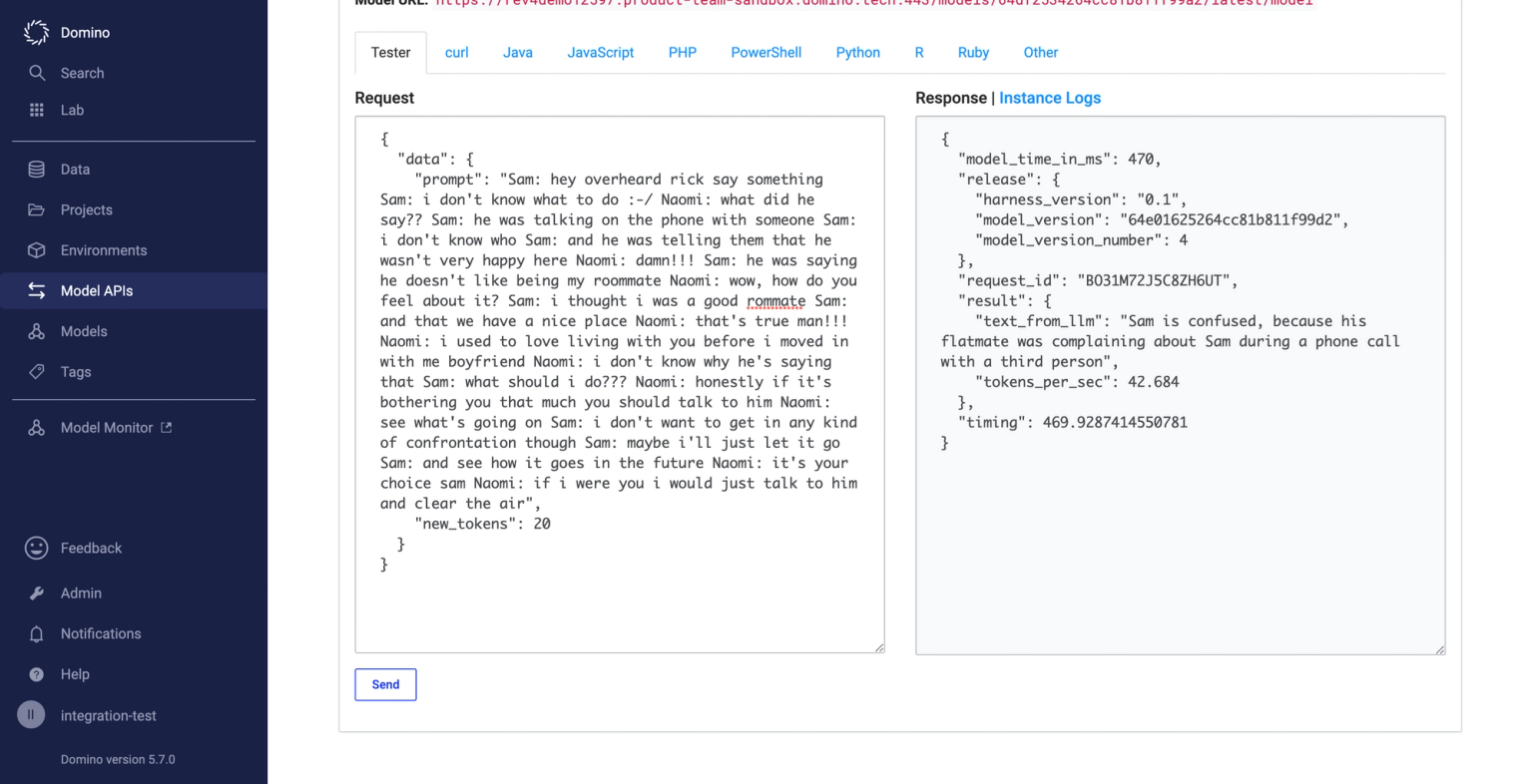
Task: Select the Python tab
Action: coord(857,52)
